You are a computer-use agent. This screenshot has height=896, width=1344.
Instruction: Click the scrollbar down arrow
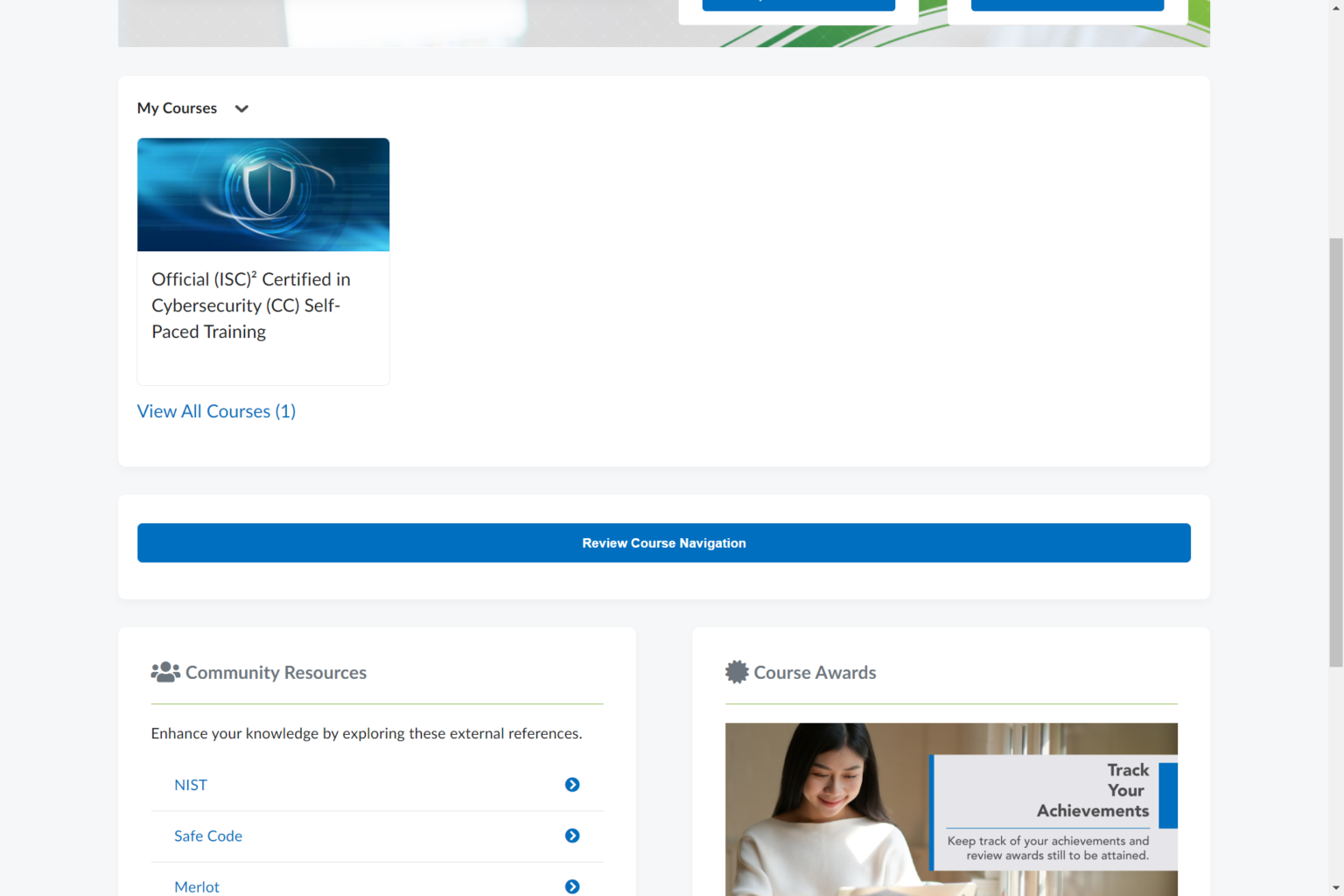pyautogui.click(x=1336, y=888)
